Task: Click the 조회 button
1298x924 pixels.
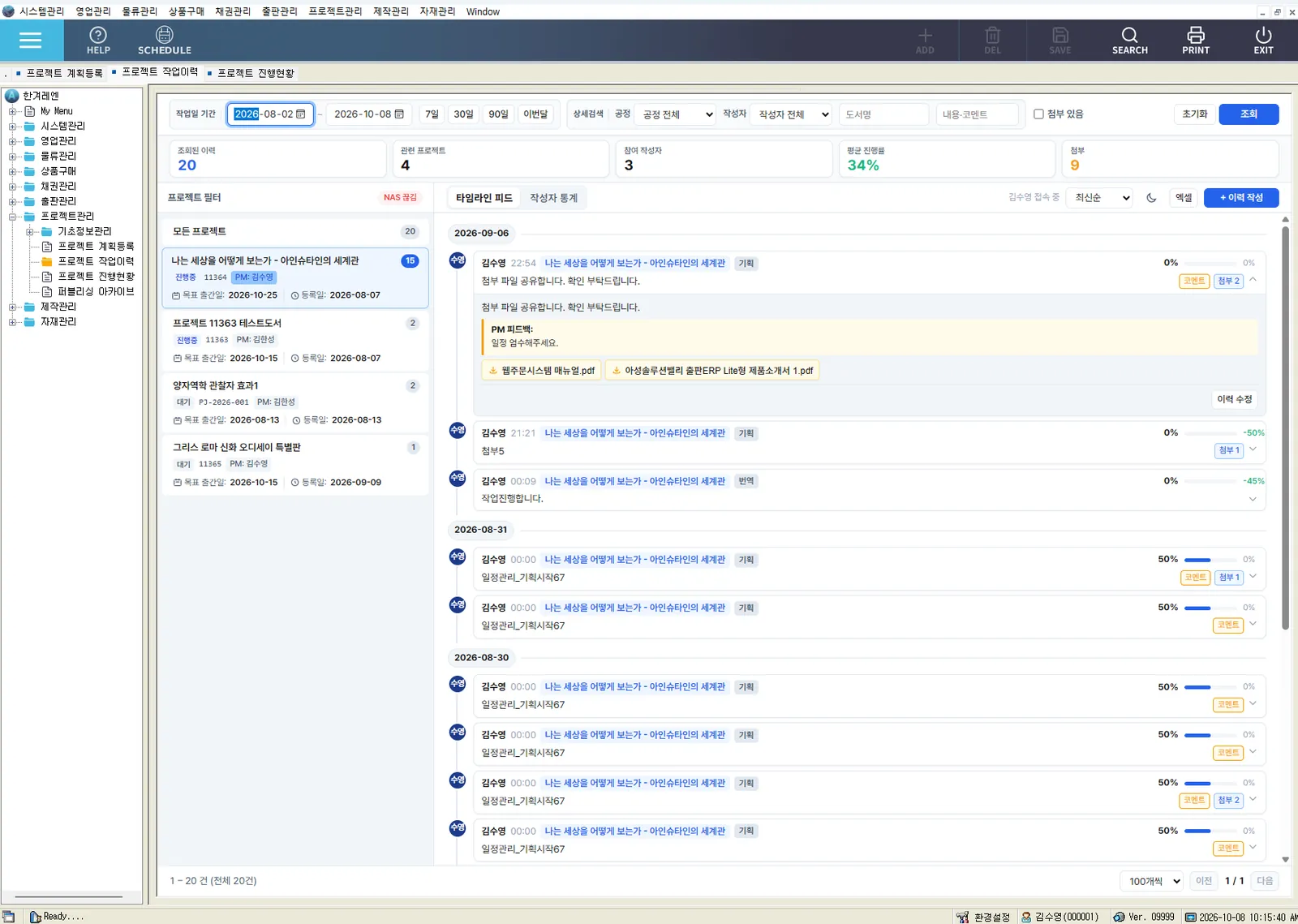Action: coord(1249,114)
